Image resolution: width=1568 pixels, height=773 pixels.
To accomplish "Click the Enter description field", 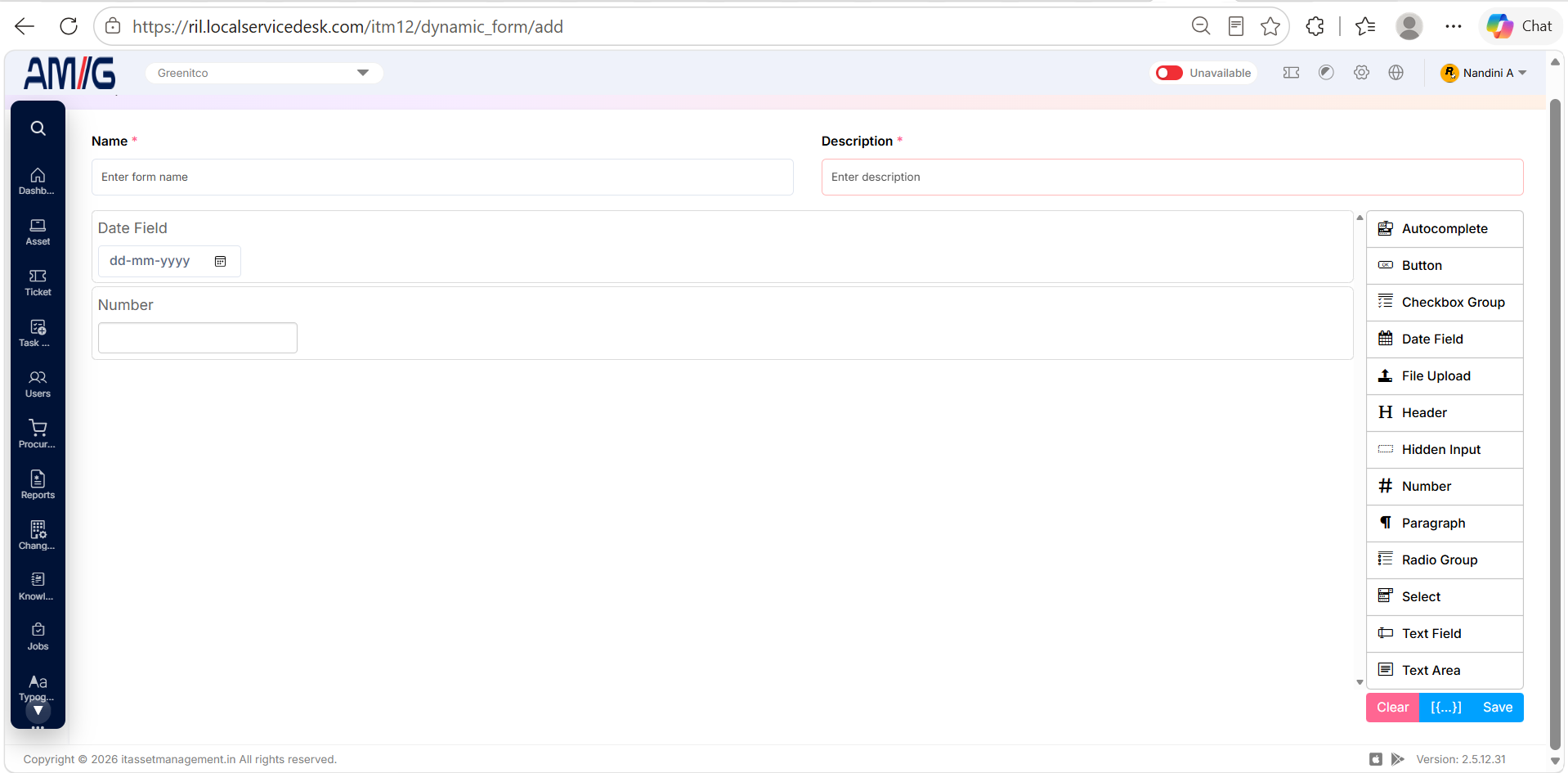I will [1172, 177].
